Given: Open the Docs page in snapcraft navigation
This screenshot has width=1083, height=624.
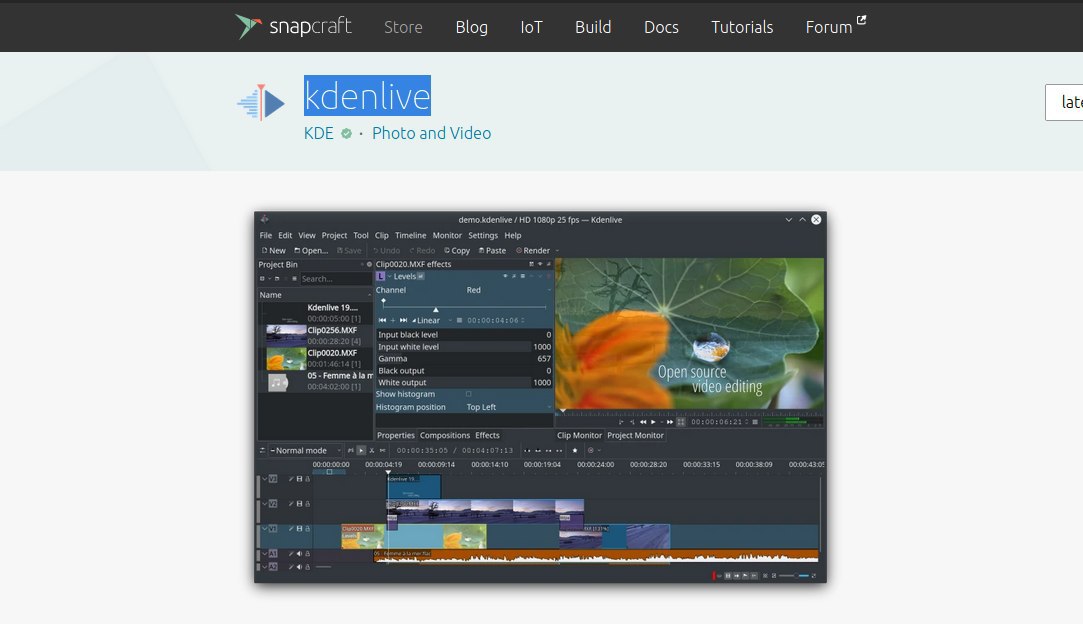Looking at the screenshot, I should (x=661, y=27).
